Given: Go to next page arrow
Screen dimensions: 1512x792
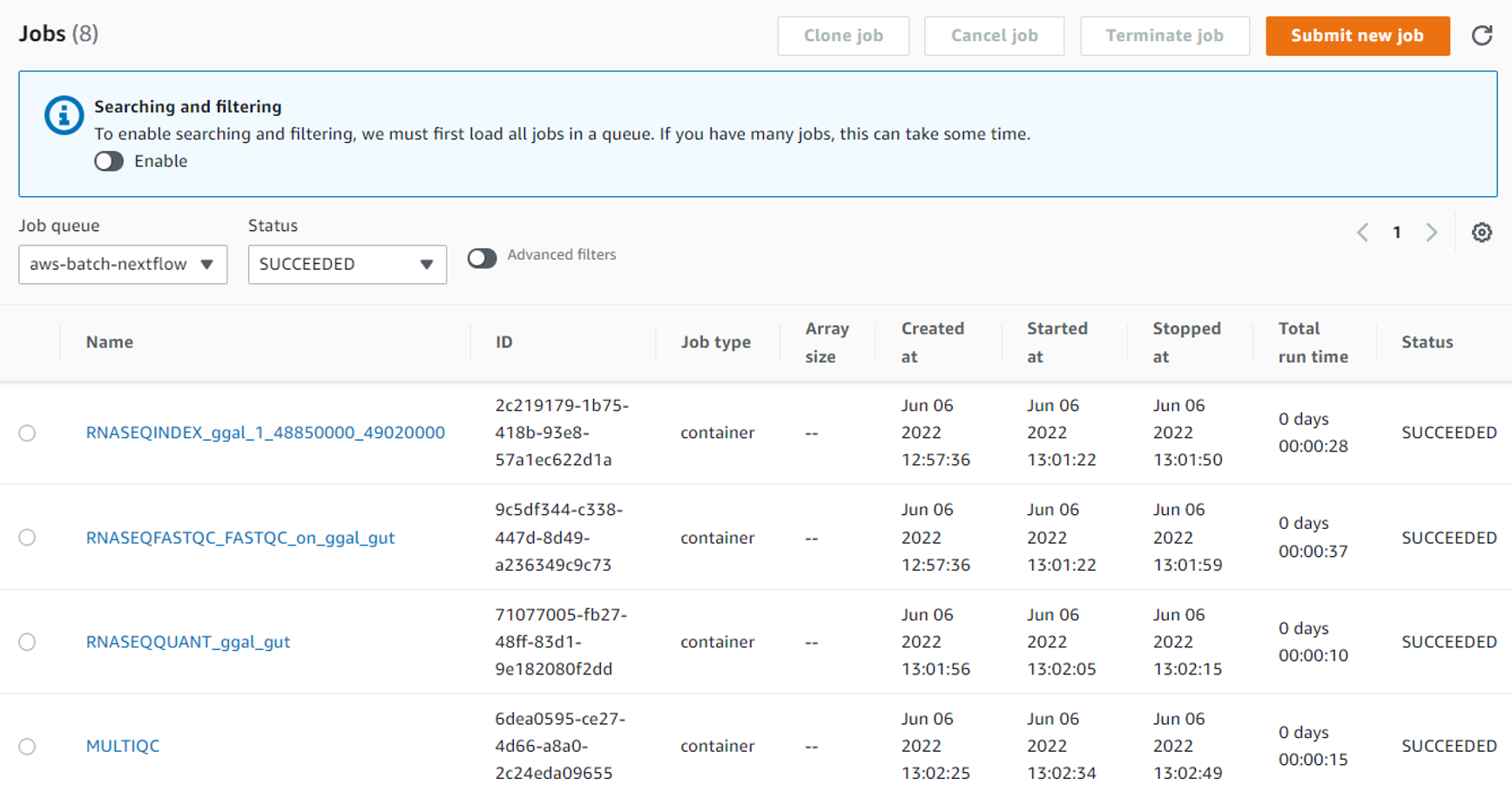Looking at the screenshot, I should pos(1431,233).
